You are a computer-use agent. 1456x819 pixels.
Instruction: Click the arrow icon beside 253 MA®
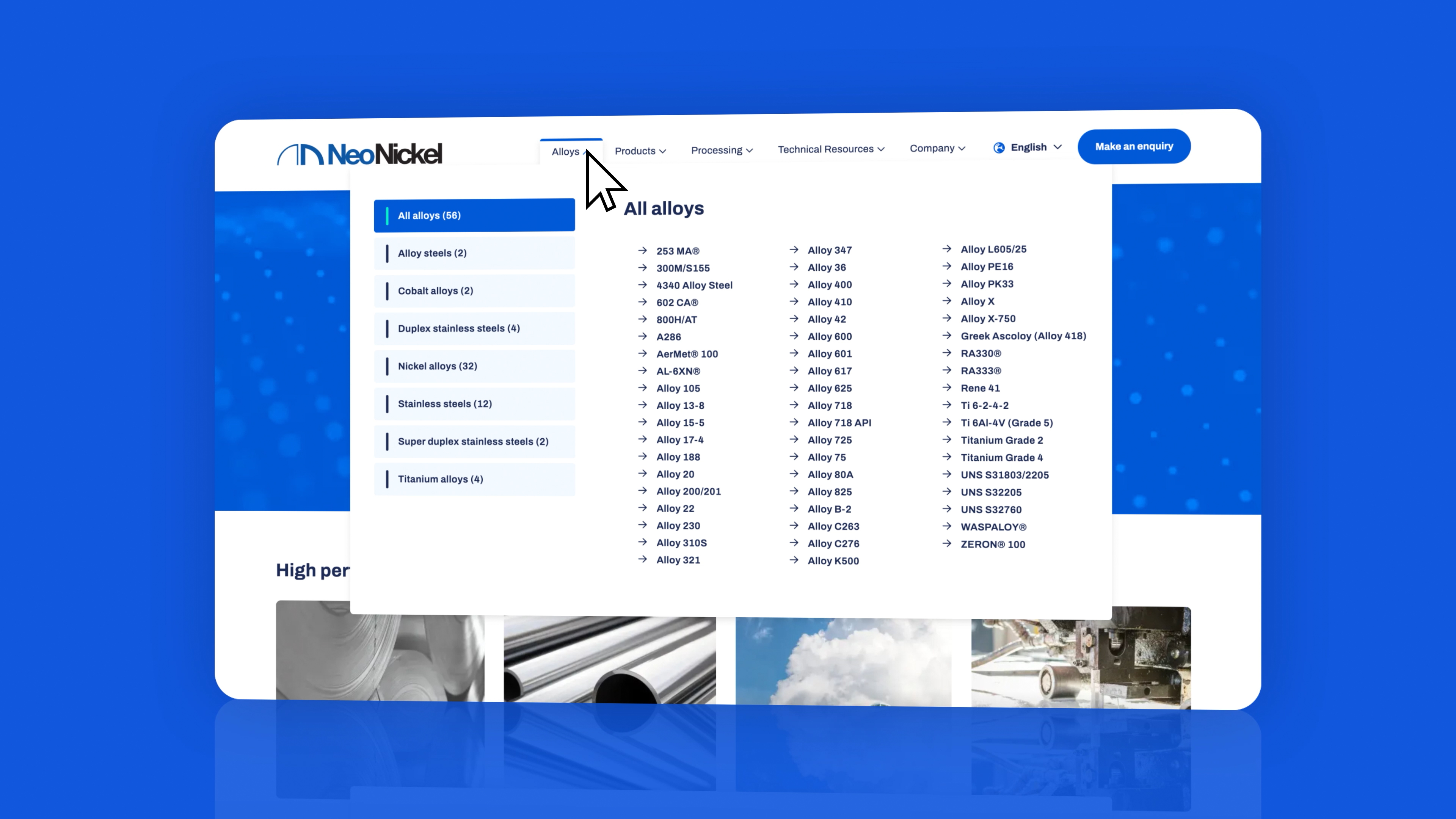(642, 250)
